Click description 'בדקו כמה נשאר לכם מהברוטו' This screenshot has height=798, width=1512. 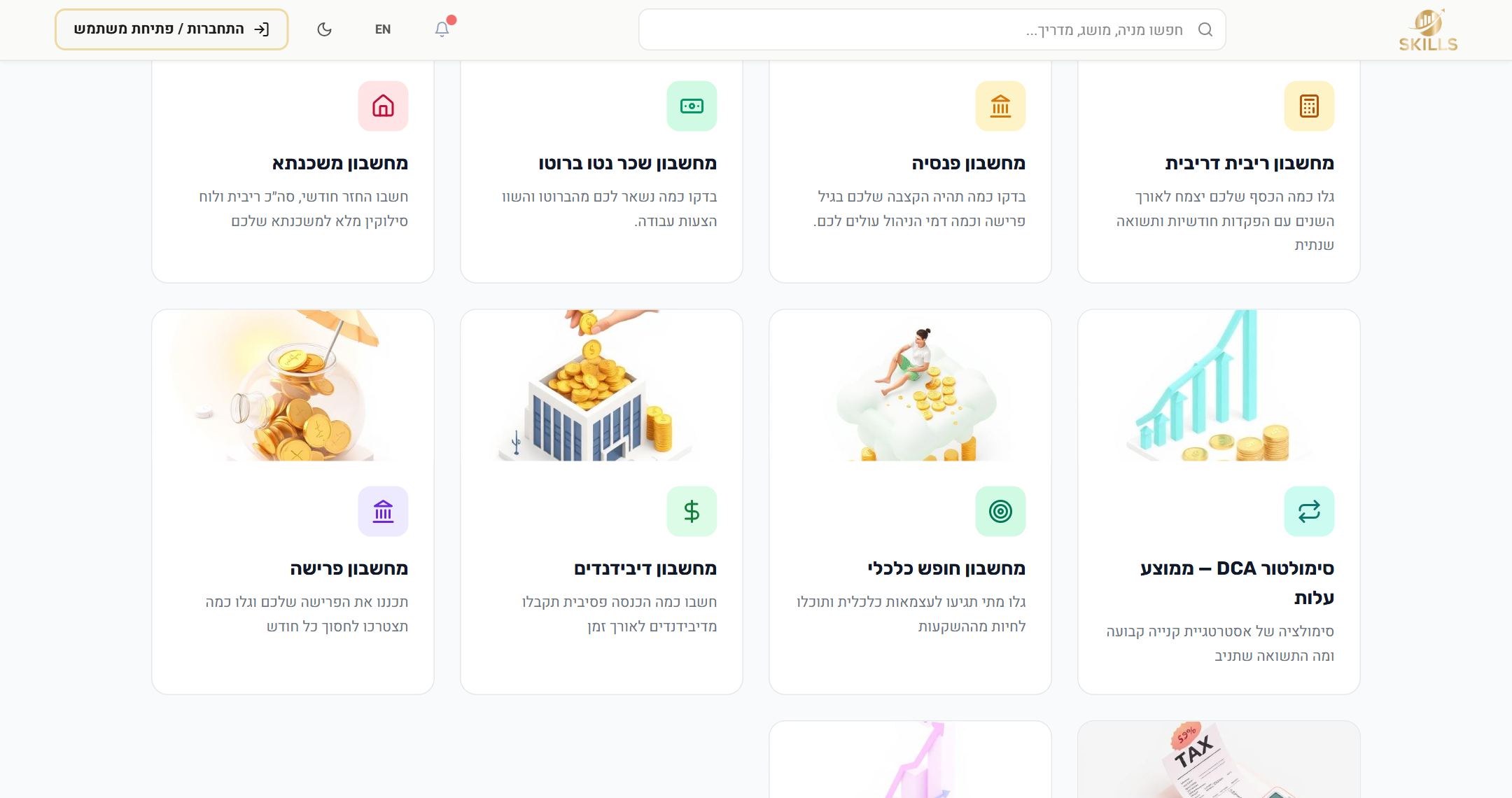[x=609, y=209]
